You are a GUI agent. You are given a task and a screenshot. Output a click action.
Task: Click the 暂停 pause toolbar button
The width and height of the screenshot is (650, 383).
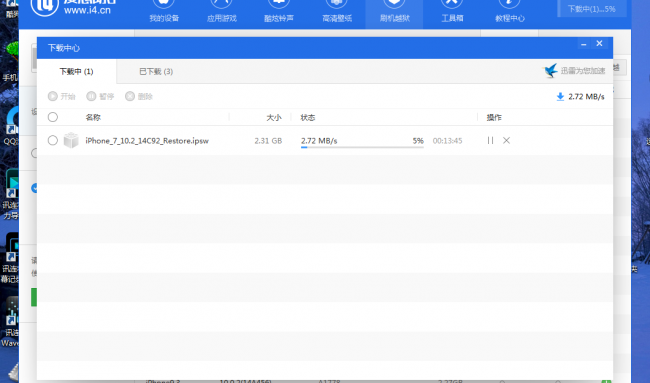click(100, 97)
